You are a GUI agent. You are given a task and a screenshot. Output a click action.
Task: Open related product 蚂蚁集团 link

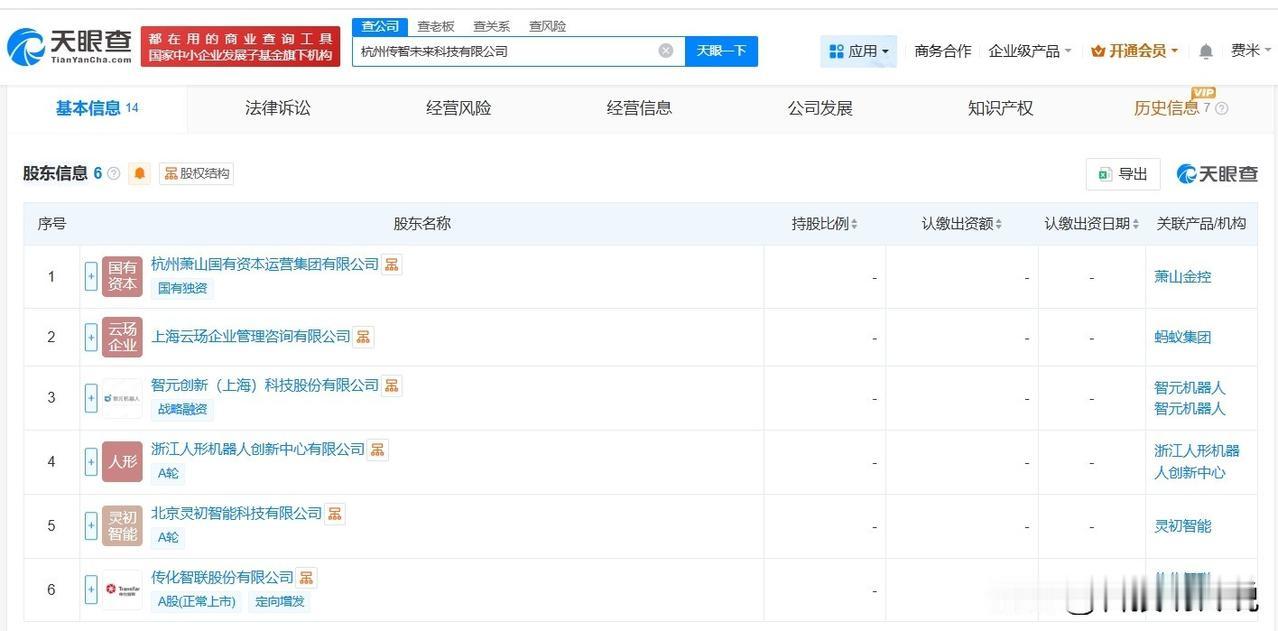1183,337
